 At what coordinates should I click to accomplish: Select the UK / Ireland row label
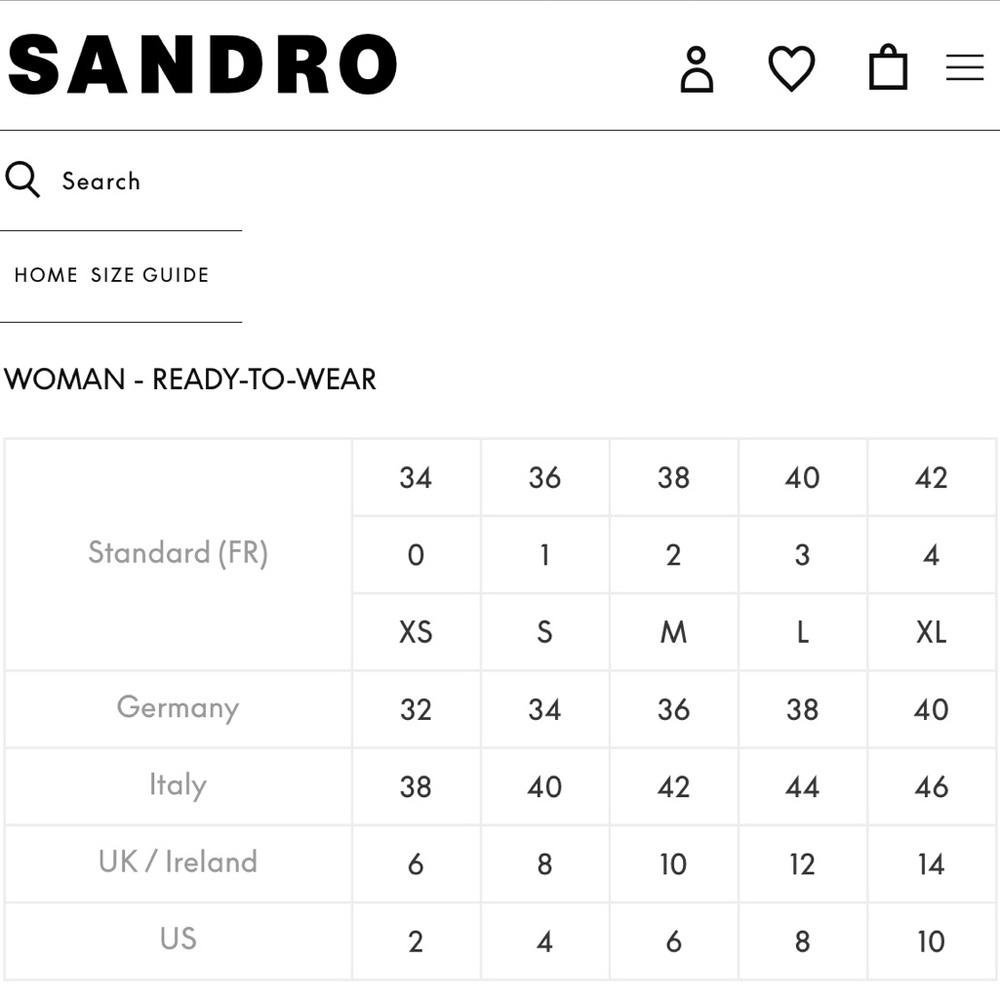(x=179, y=863)
